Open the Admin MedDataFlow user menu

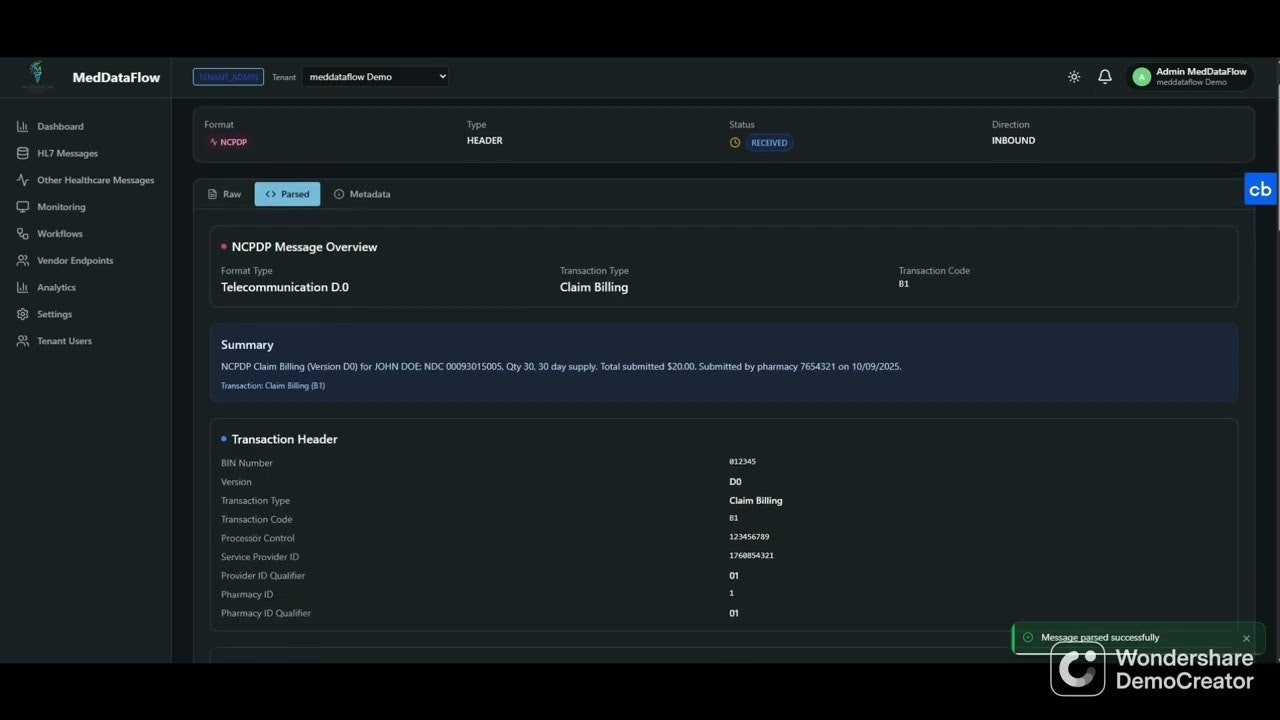coord(1190,77)
